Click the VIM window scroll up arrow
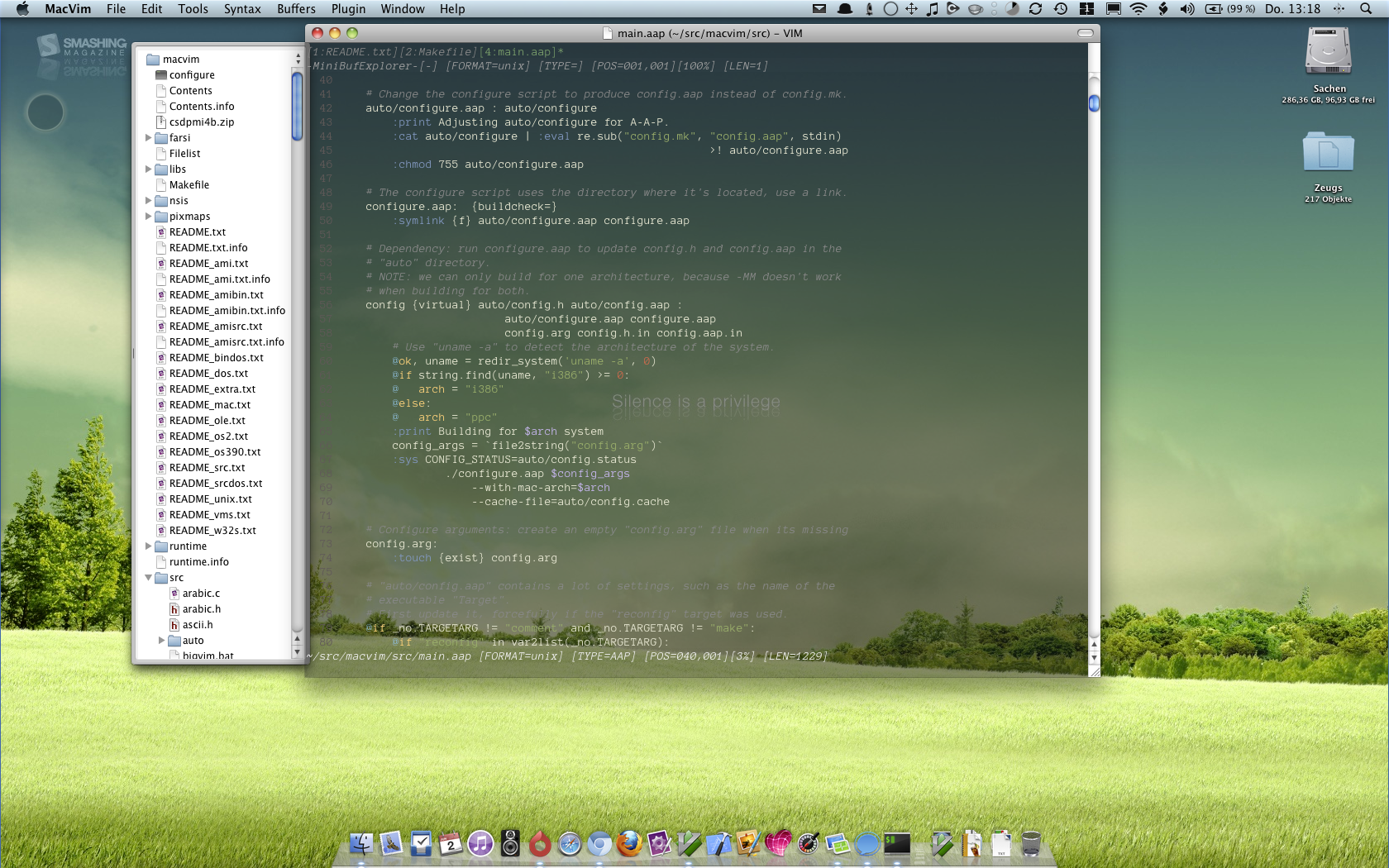Screen dimensions: 1389x868 (x=1094, y=644)
